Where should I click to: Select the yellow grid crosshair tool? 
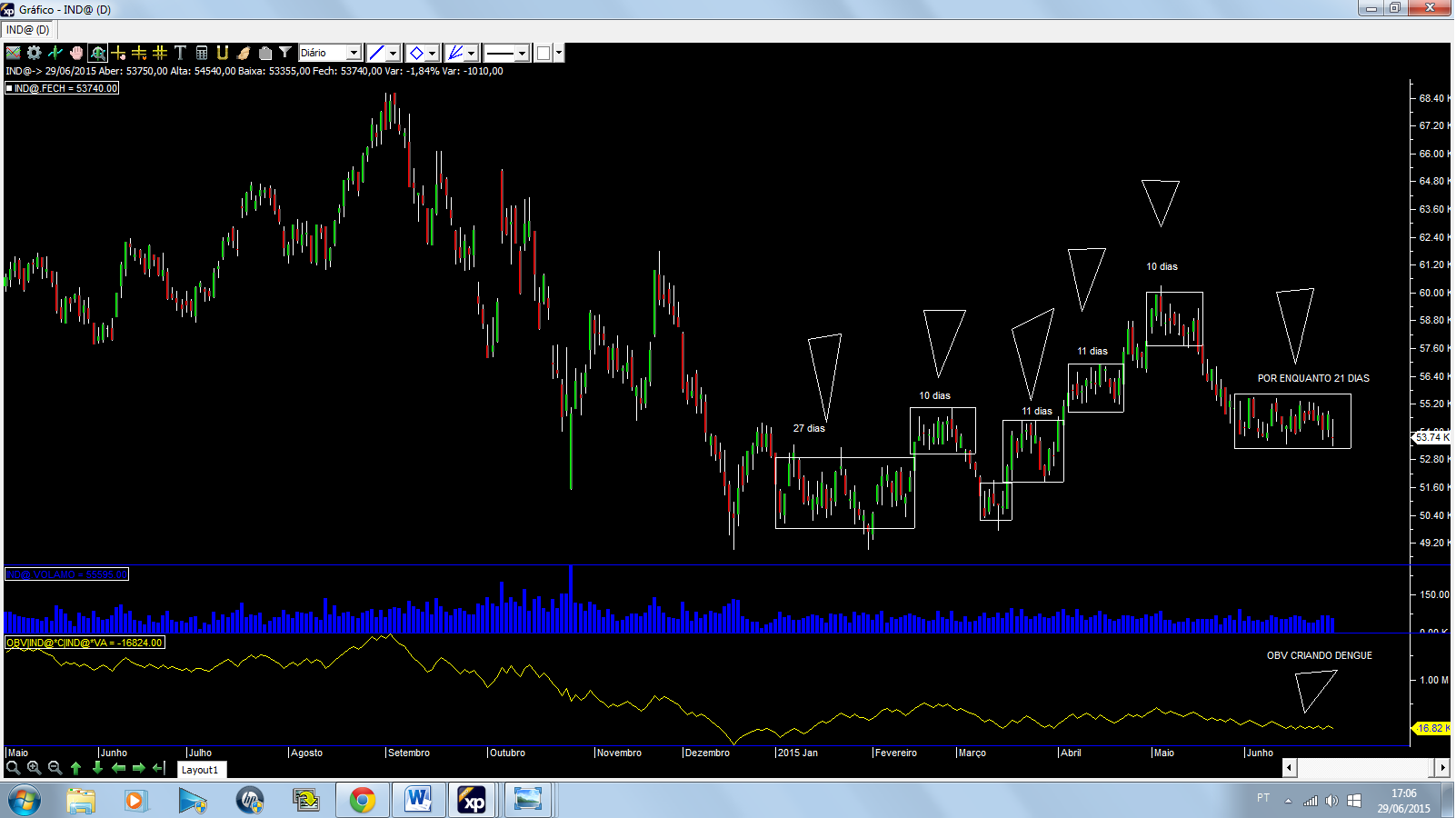pyautogui.click(x=160, y=53)
